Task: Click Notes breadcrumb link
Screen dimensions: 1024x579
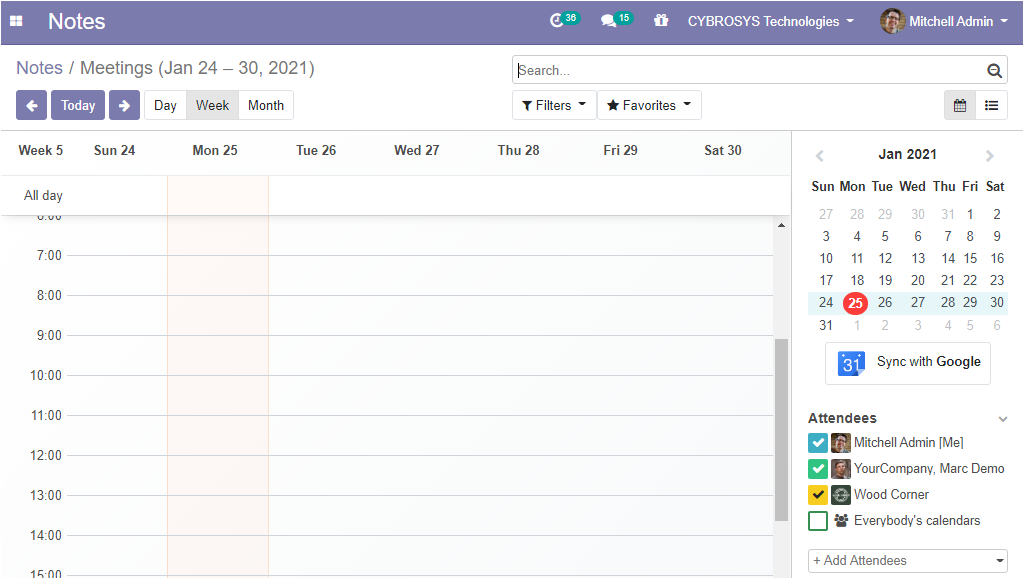Action: click(39, 68)
